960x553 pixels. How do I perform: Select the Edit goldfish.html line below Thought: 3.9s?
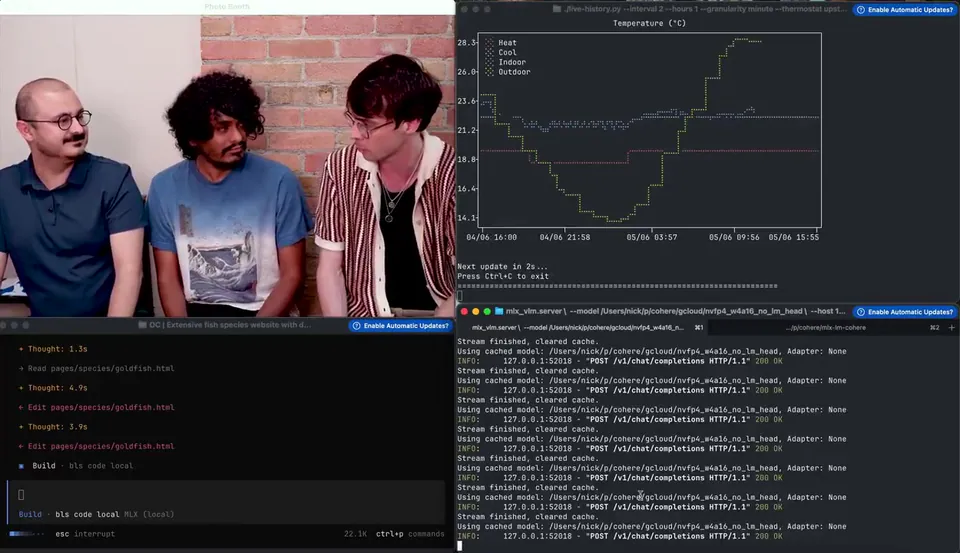(97, 446)
